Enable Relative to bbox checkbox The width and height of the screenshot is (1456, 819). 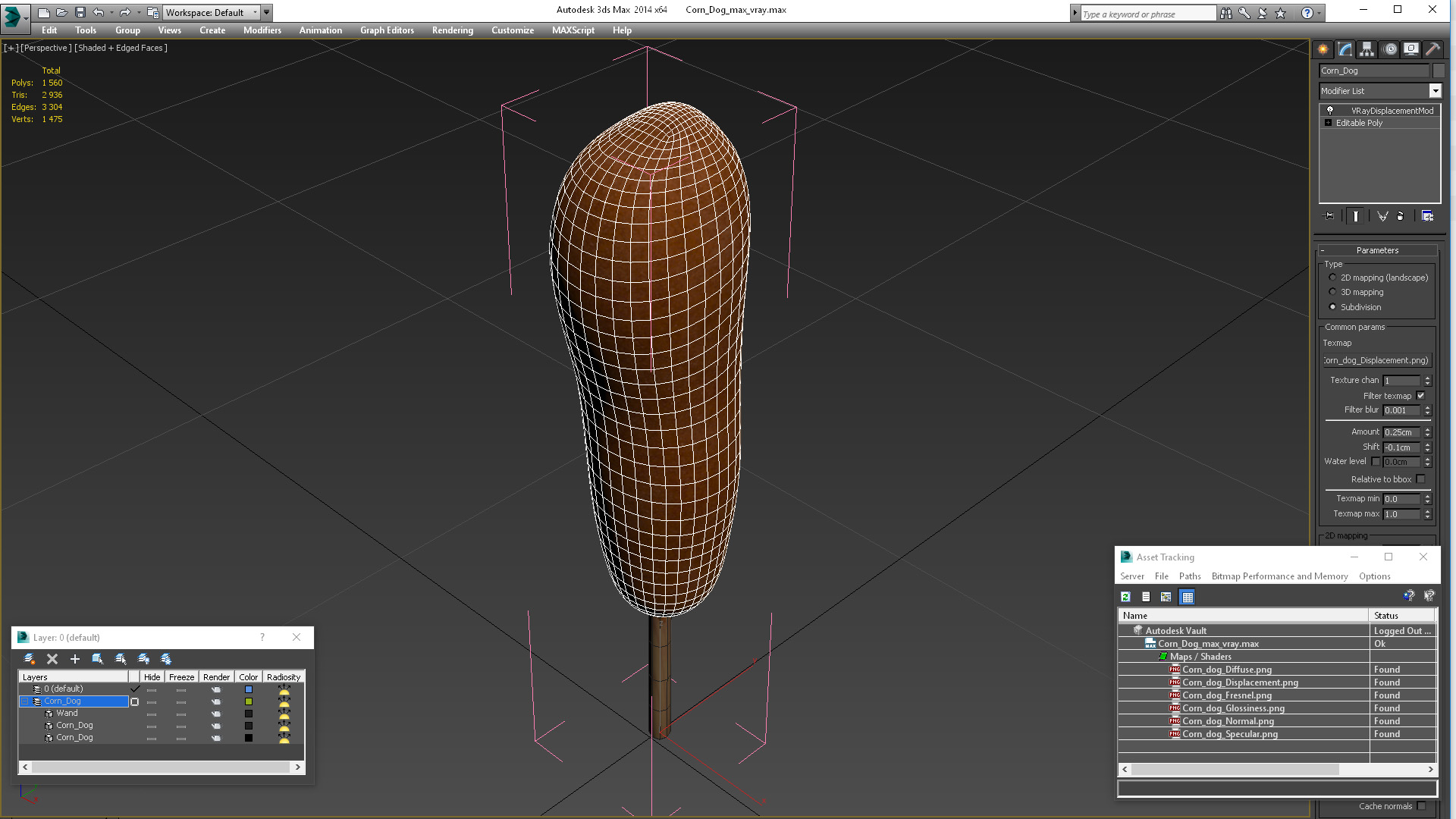1421,479
